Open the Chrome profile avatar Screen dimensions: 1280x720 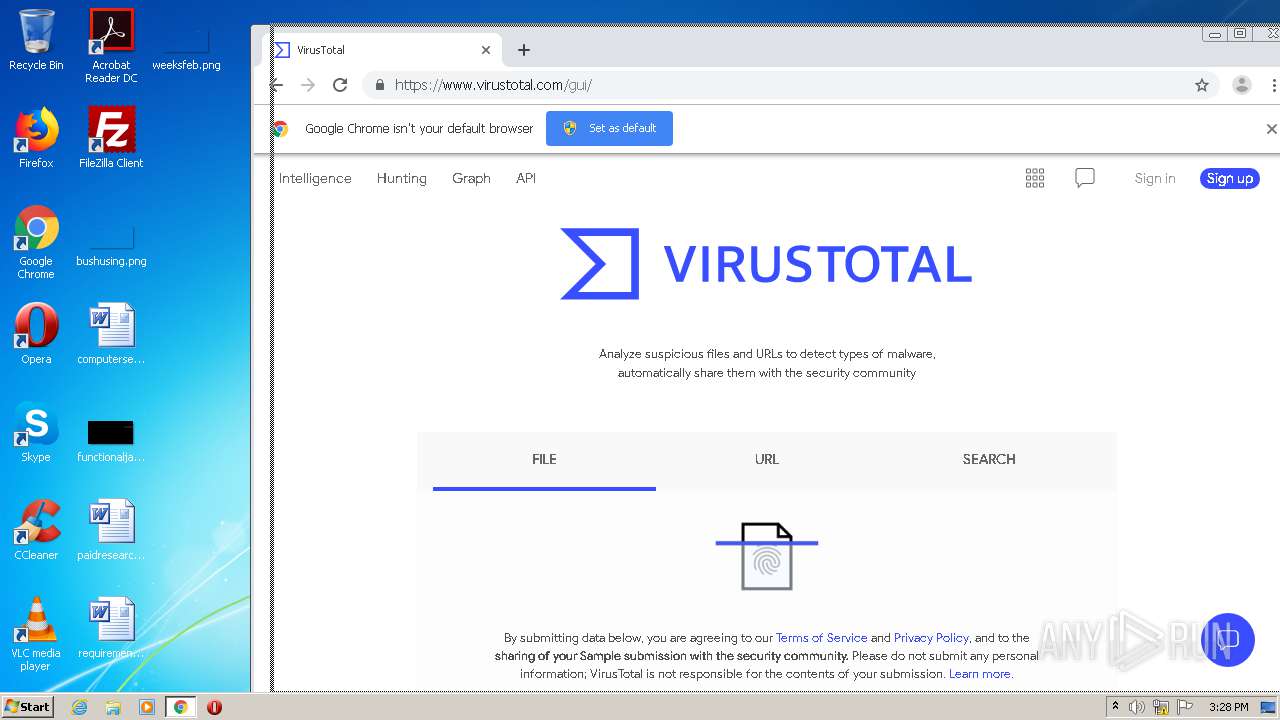[1242, 85]
